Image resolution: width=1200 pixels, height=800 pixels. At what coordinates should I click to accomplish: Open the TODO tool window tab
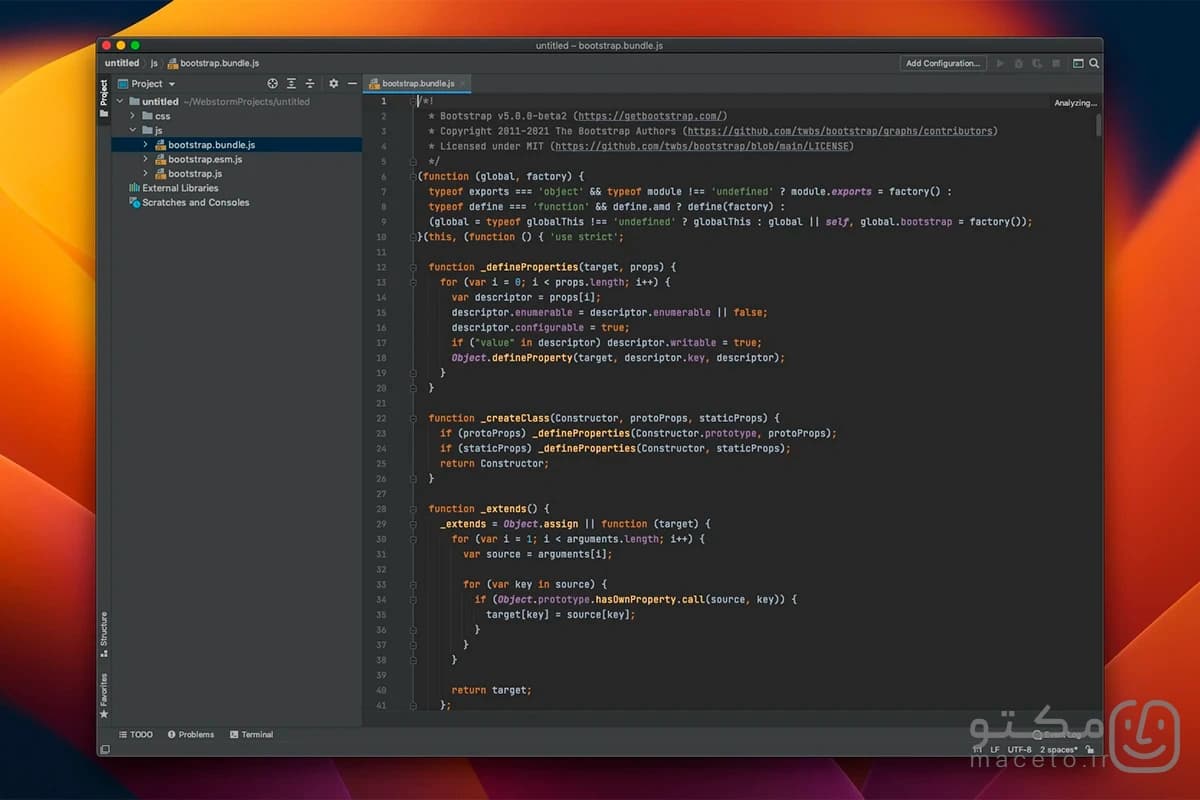[136, 734]
